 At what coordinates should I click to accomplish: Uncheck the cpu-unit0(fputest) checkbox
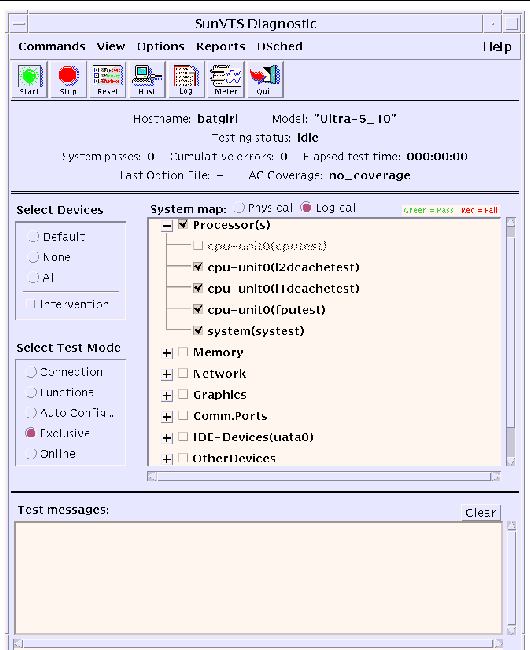point(198,309)
